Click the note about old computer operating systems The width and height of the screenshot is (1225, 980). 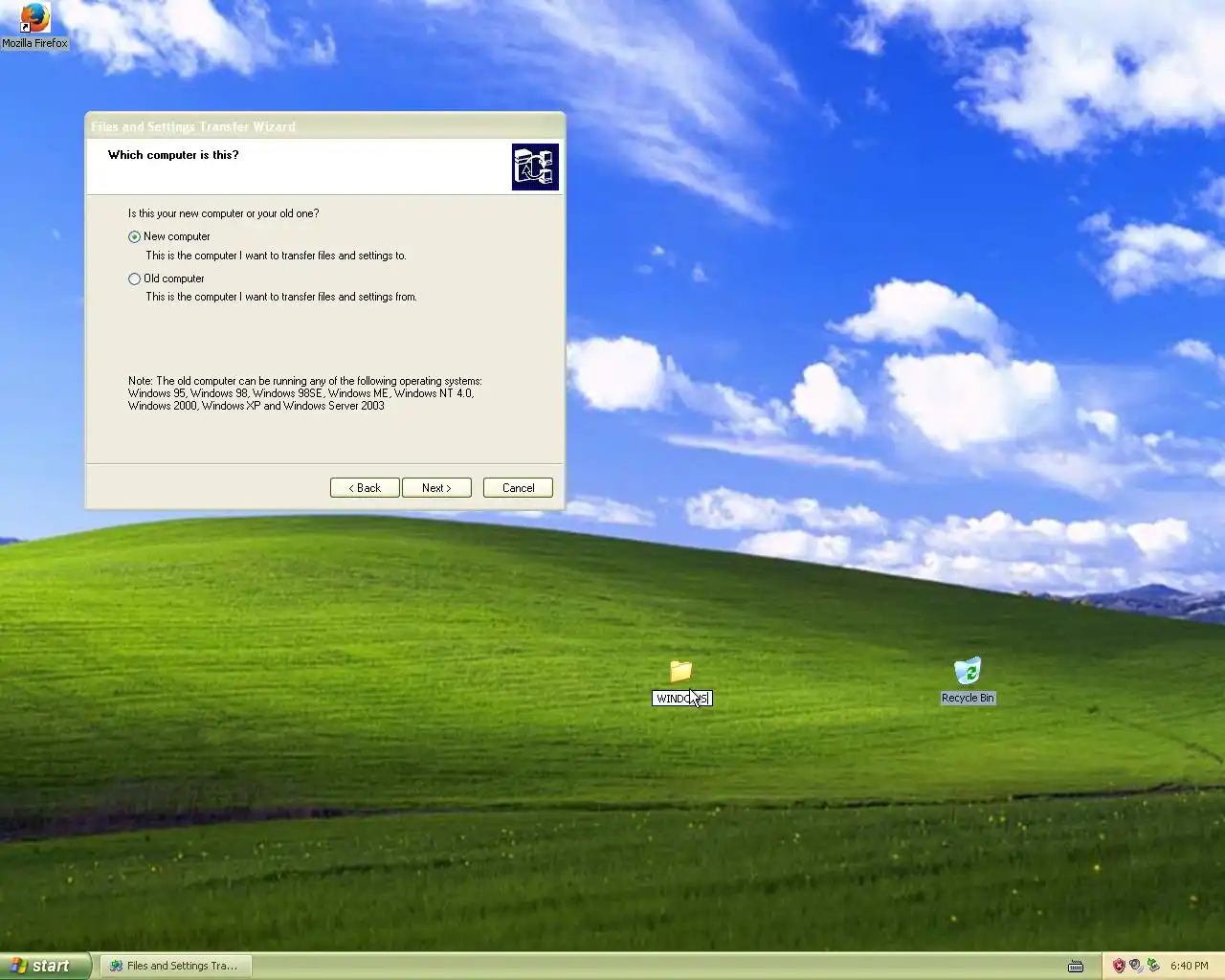[x=305, y=393]
